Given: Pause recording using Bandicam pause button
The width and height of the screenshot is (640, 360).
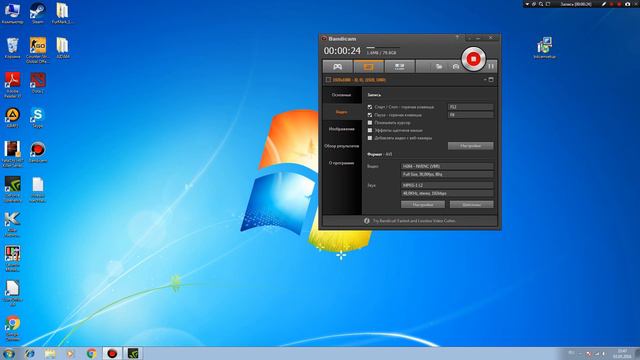Looking at the screenshot, I should point(491,66).
